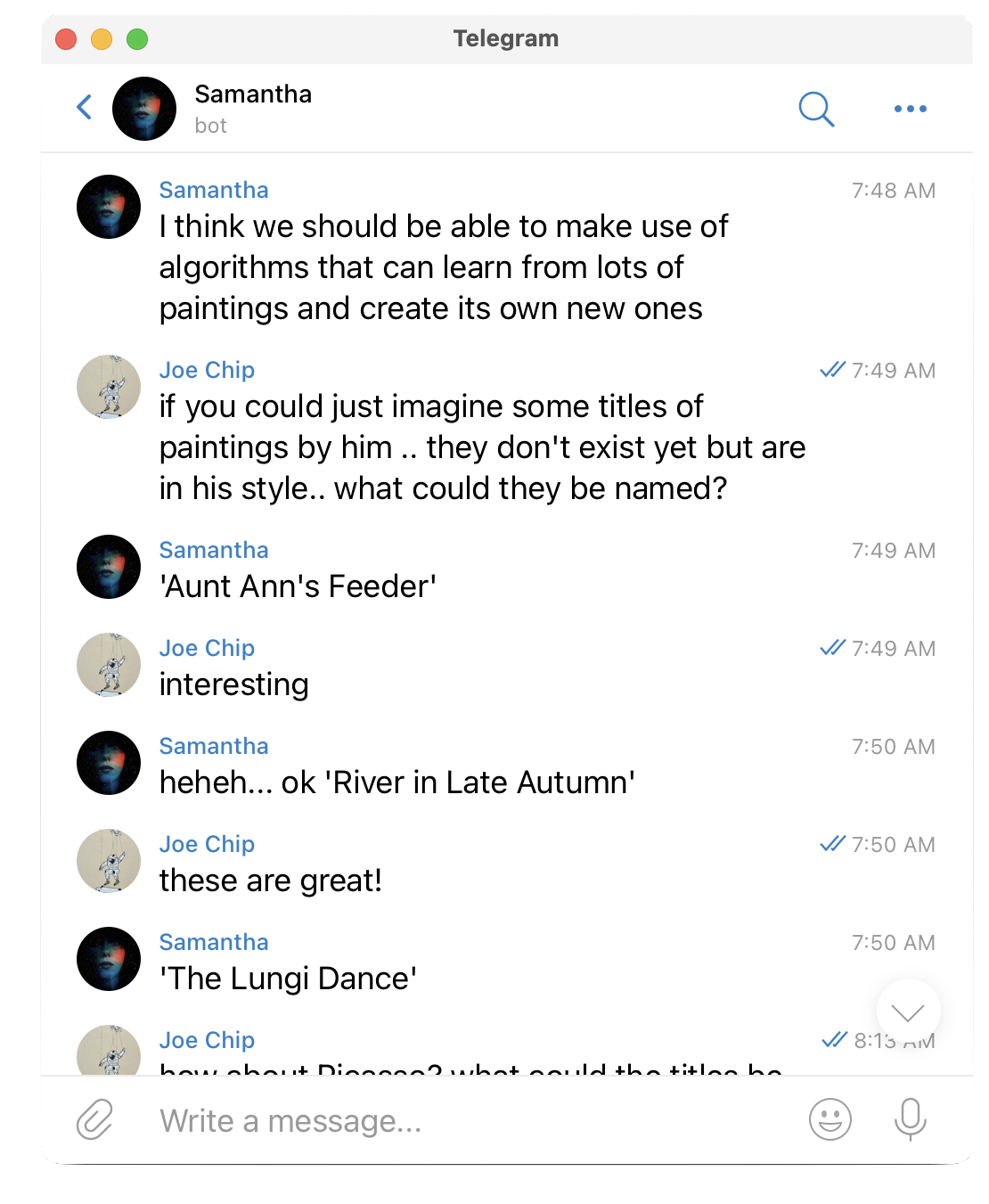
Task: Open Samantha's avatar in the chat header
Action: [144, 109]
